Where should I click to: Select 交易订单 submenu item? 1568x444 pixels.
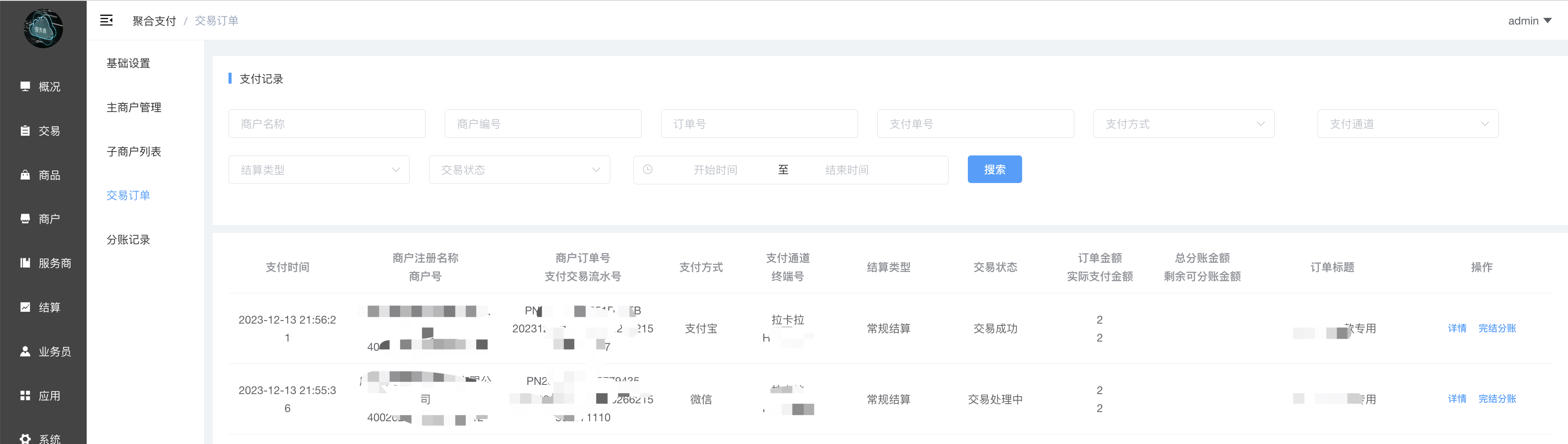[128, 195]
